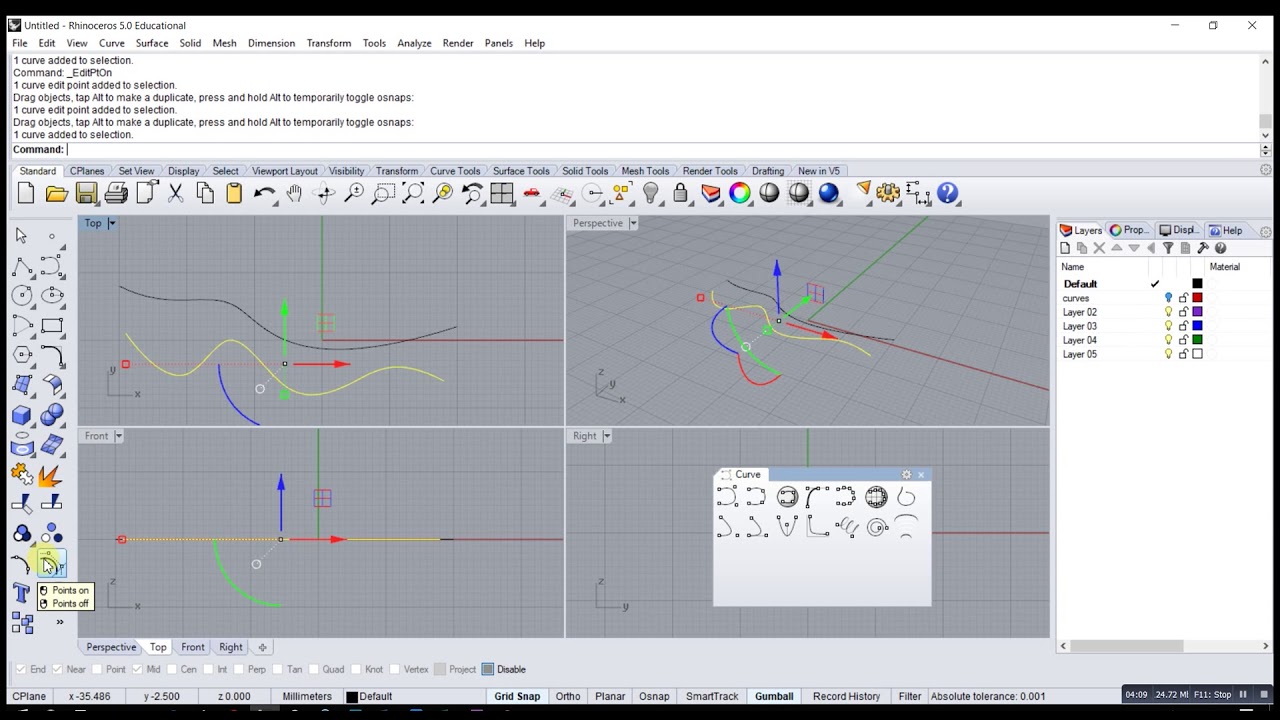Viewport: 1280px width, 720px height.
Task: Activate the Pan hand tool
Action: [294, 193]
